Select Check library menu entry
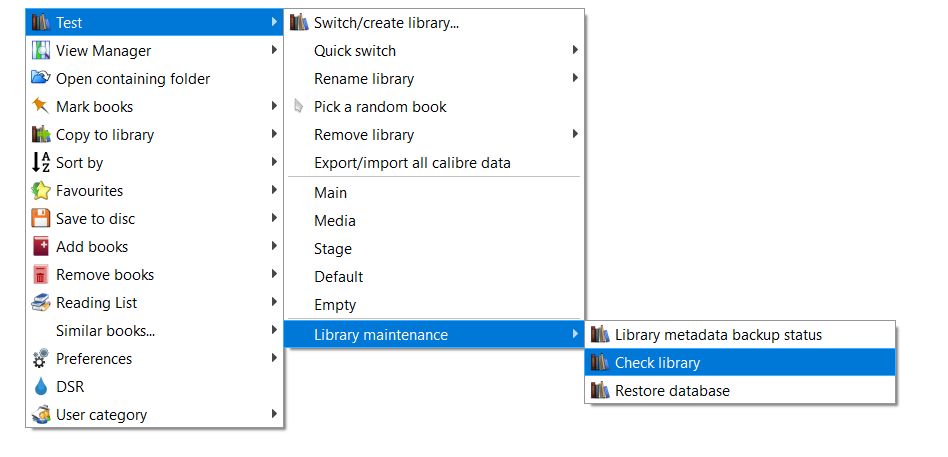 tap(657, 363)
